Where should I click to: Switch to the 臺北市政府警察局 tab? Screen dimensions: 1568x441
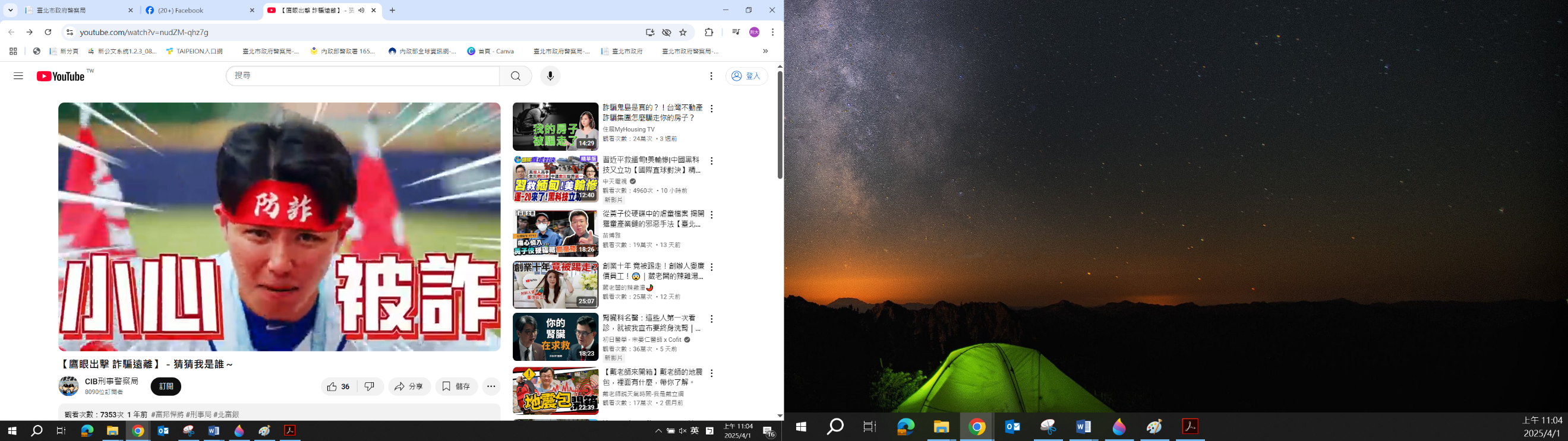coord(79,10)
